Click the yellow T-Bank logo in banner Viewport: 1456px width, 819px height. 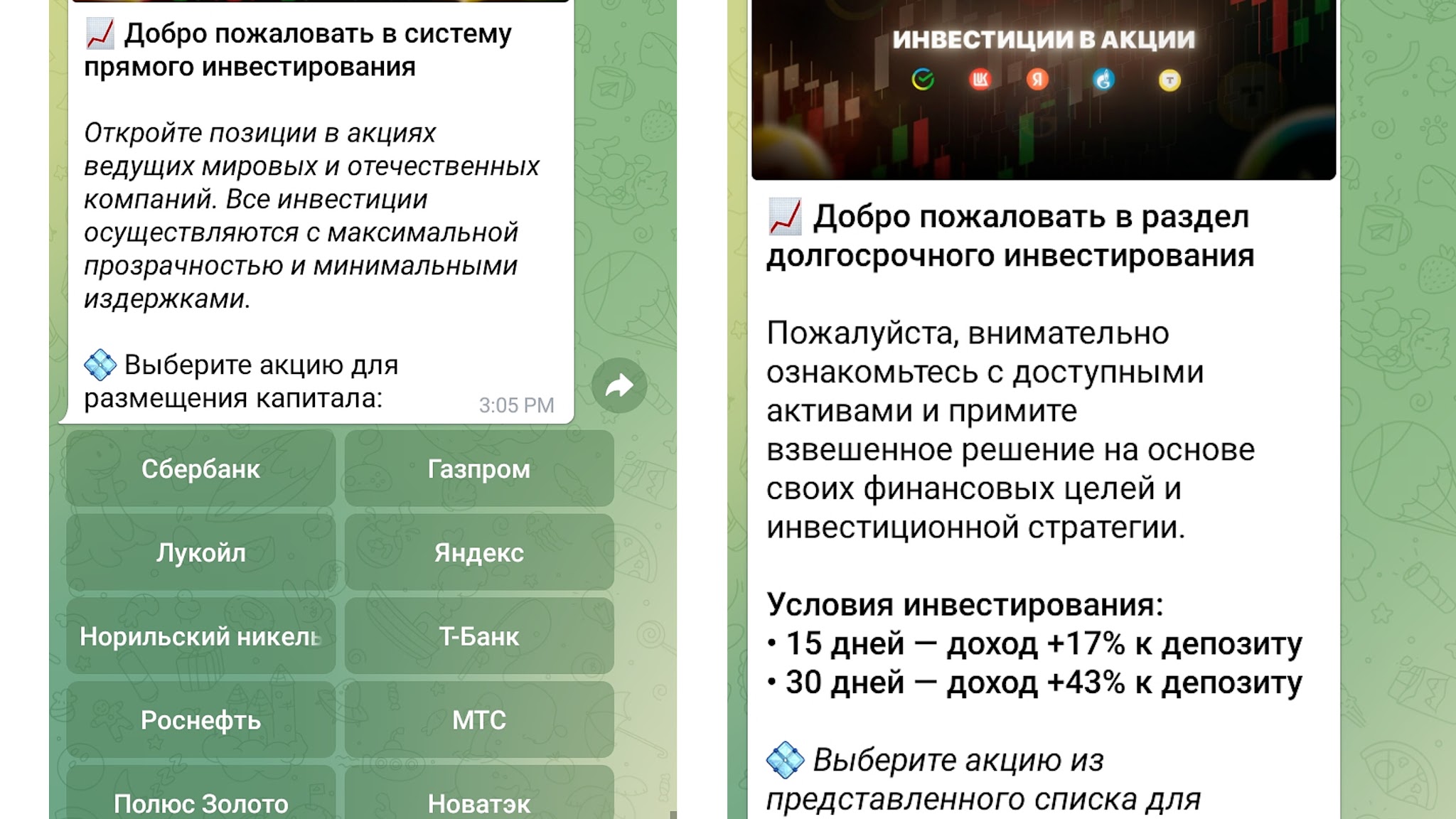click(1169, 80)
